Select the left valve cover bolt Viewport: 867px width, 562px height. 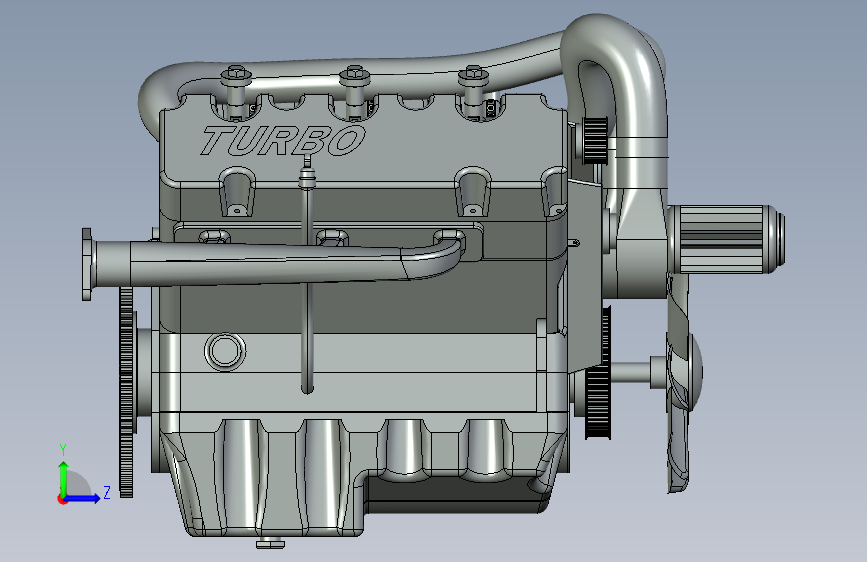pyautogui.click(x=236, y=92)
